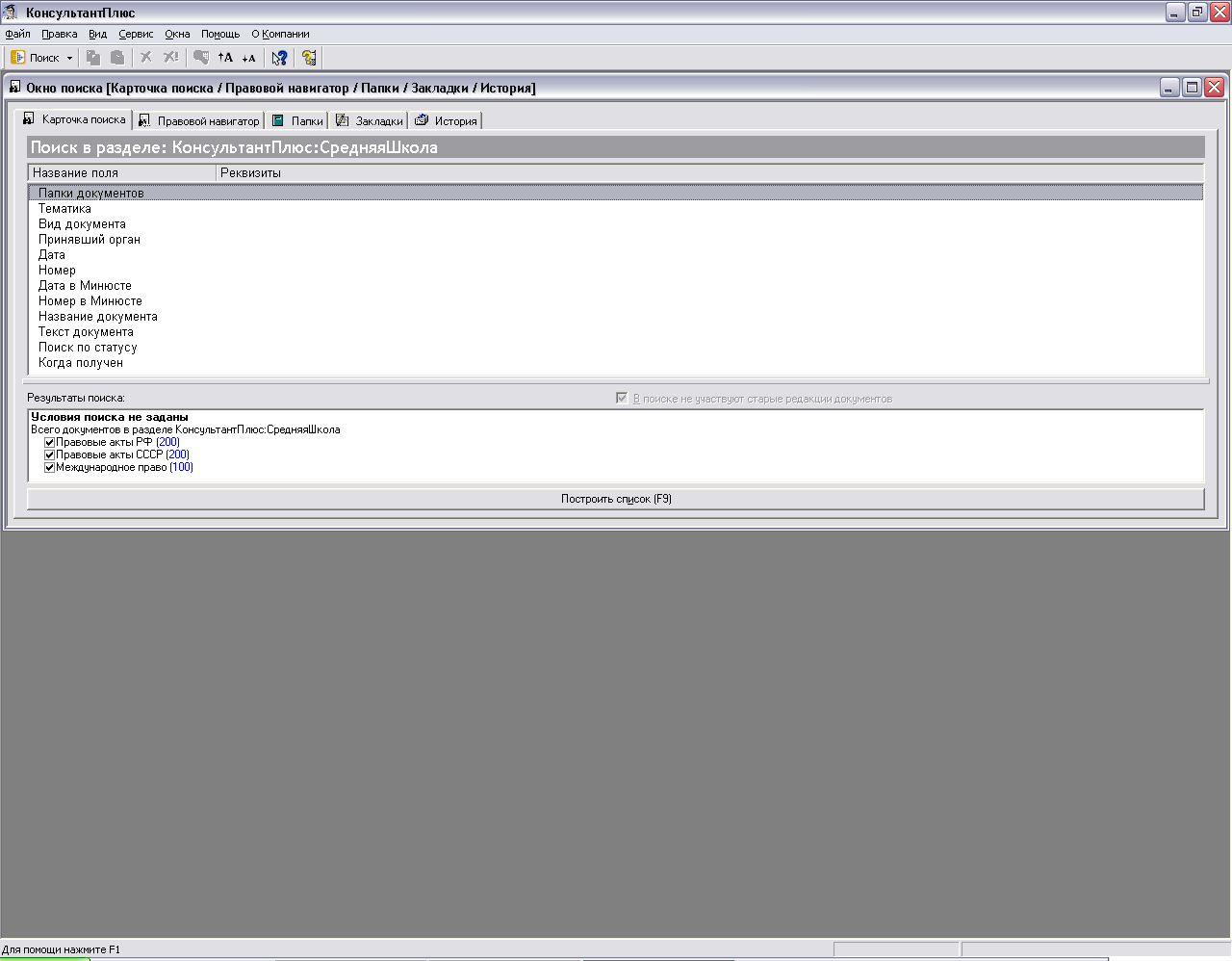This screenshot has width=1232, height=961.
Task: Switch to the История tab
Action: (x=446, y=121)
